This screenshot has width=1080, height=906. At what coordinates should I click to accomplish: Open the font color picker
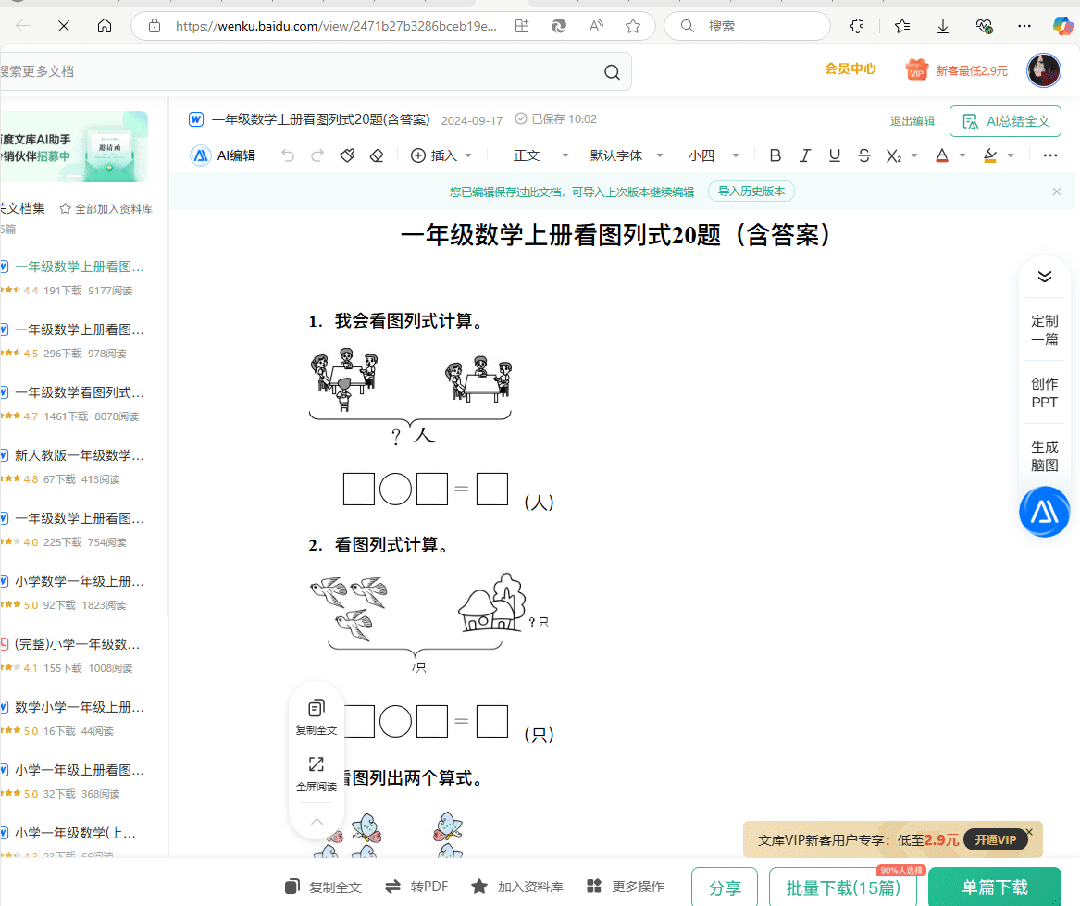coord(944,155)
